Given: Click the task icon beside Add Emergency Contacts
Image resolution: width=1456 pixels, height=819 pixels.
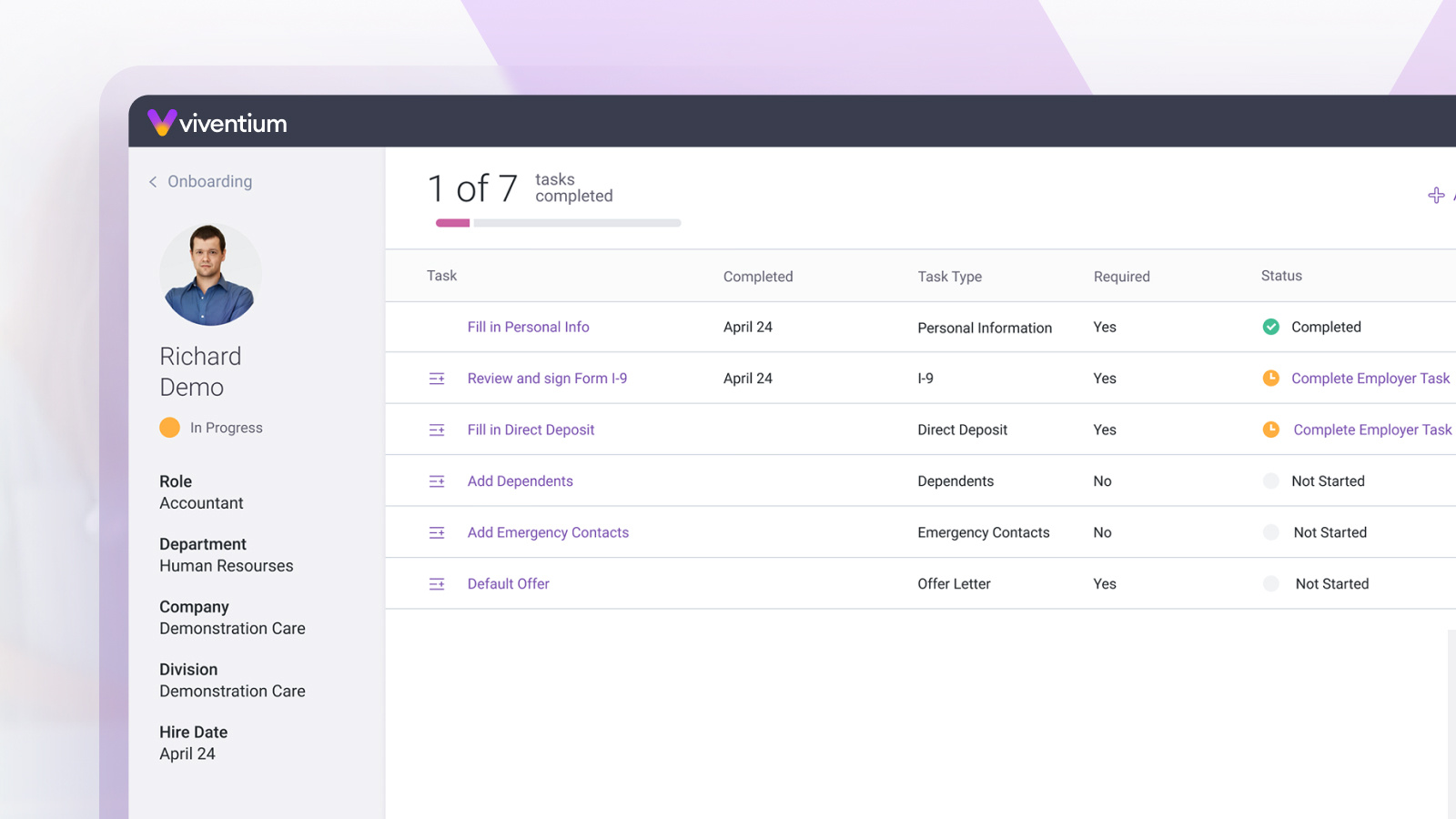Looking at the screenshot, I should click(438, 532).
